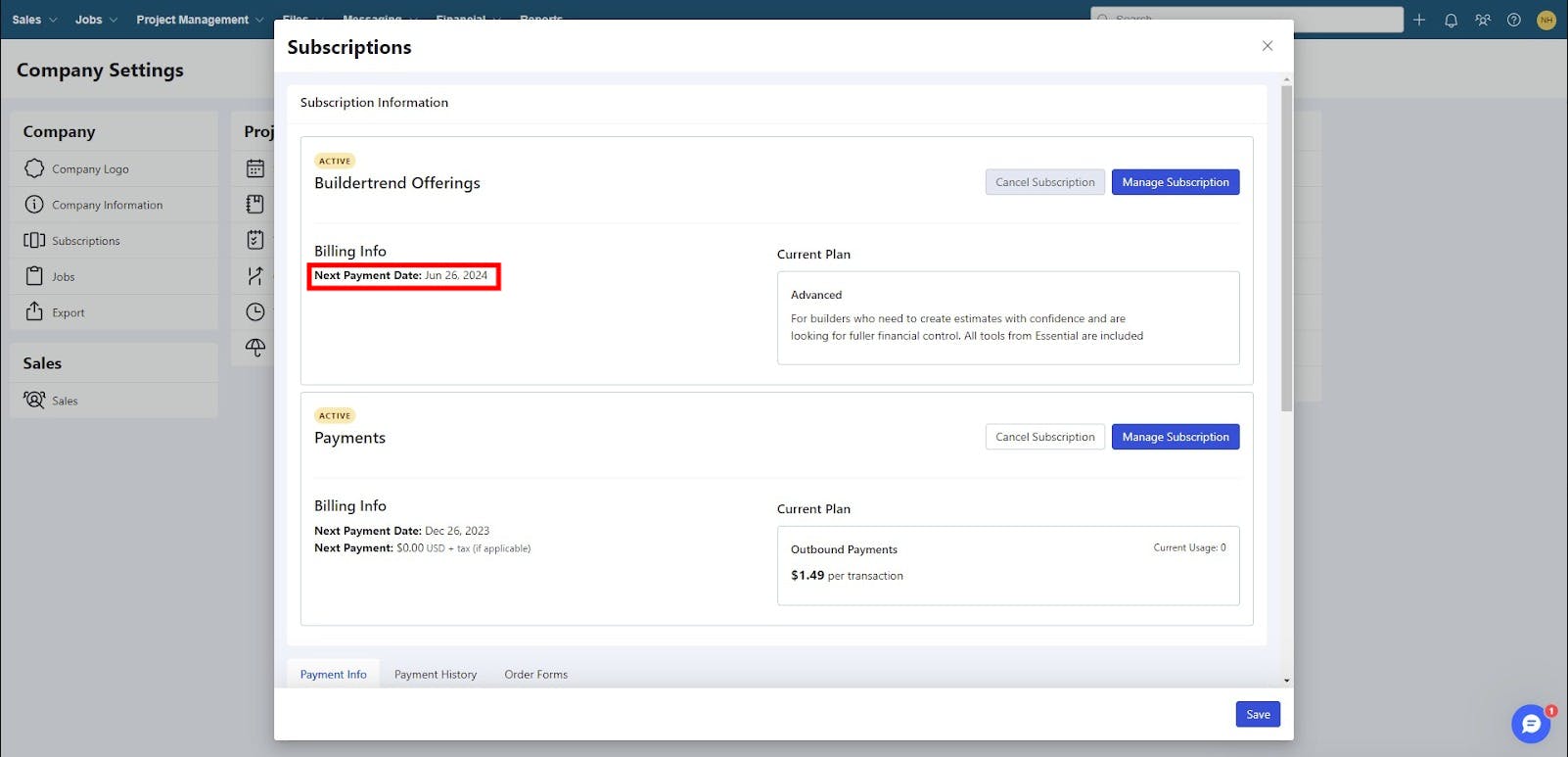1568x757 pixels.
Task: Click Manage Subscription for Payments
Action: tap(1176, 437)
